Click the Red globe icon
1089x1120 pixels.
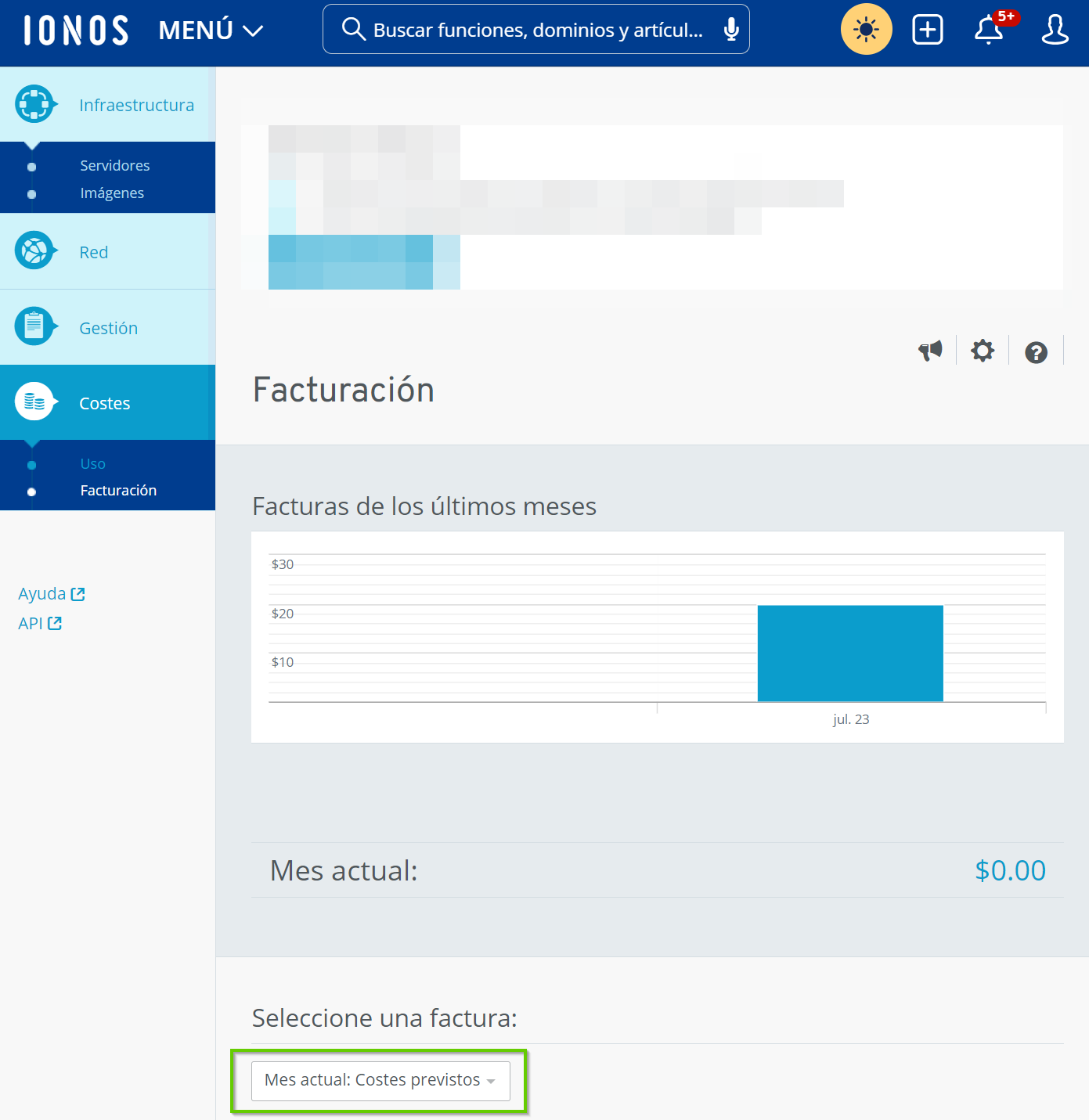pos(34,250)
